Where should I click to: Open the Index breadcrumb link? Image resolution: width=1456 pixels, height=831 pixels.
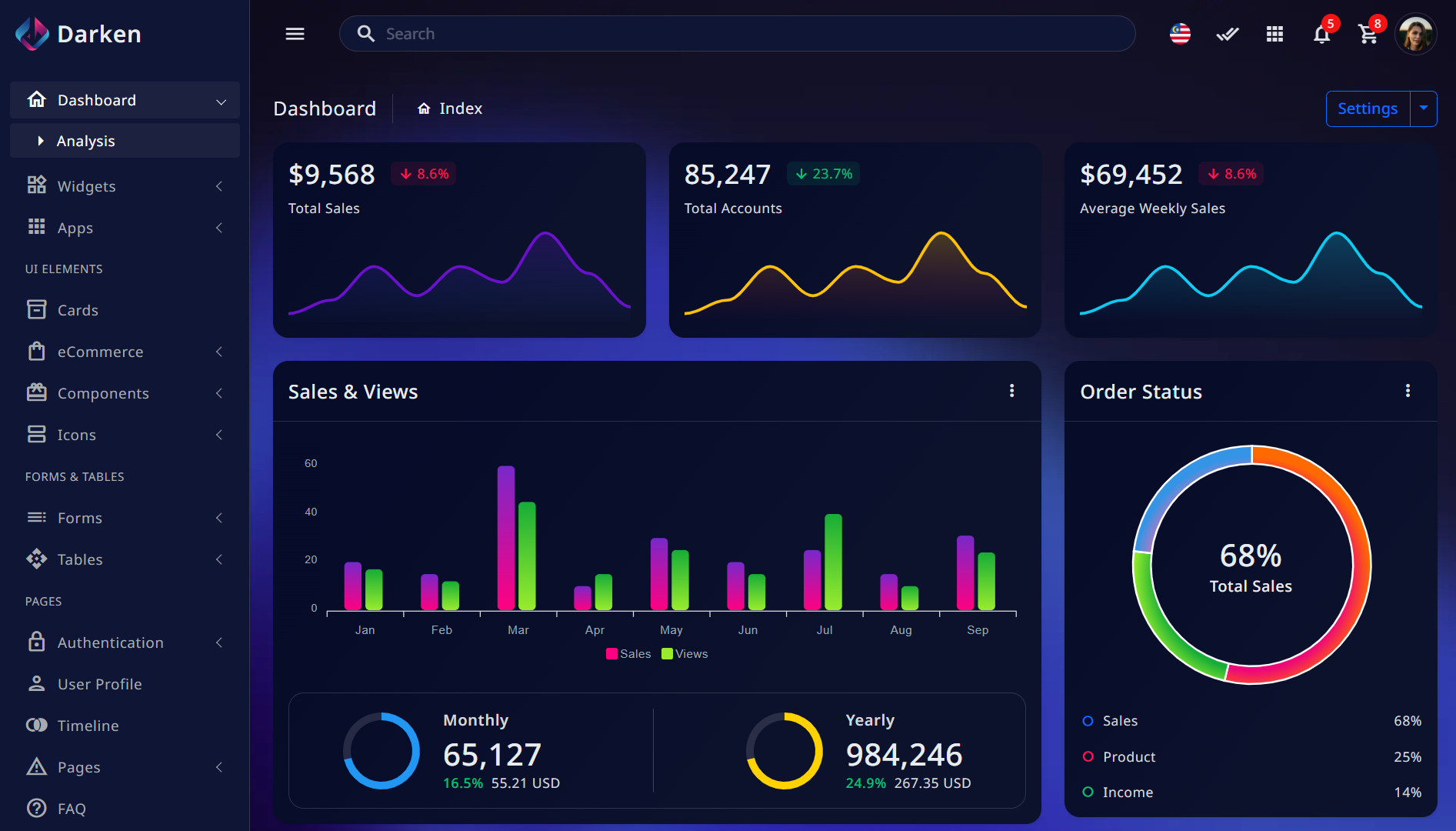[x=460, y=108]
